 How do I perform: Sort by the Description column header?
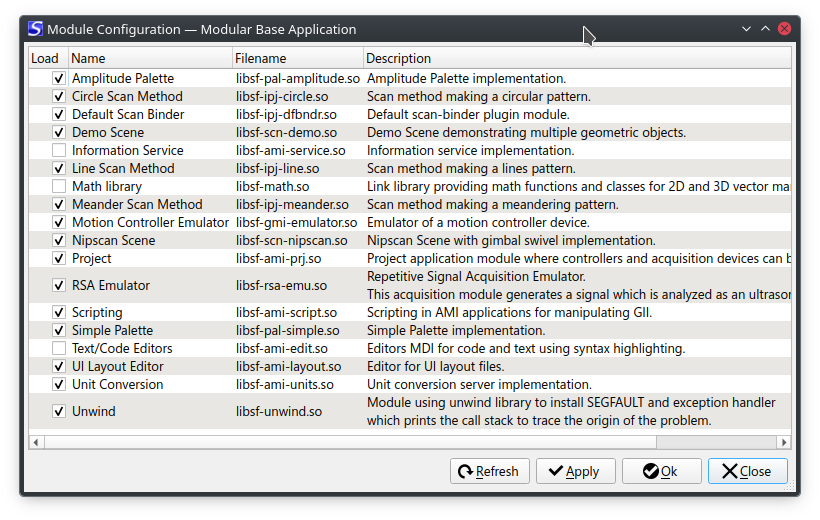coord(577,58)
